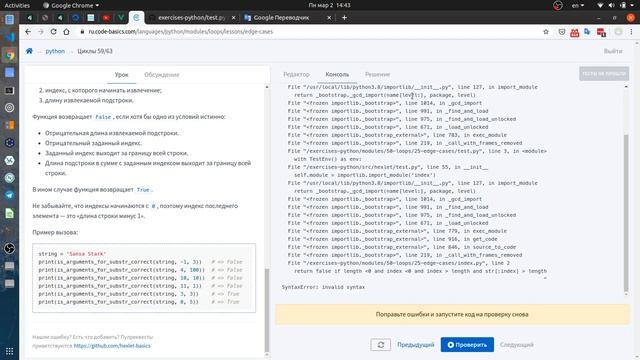Image resolution: width=640 pixels, height=360 pixels.
Task: Open keyboard layout 'en' dropdown
Action: coord(578,5)
